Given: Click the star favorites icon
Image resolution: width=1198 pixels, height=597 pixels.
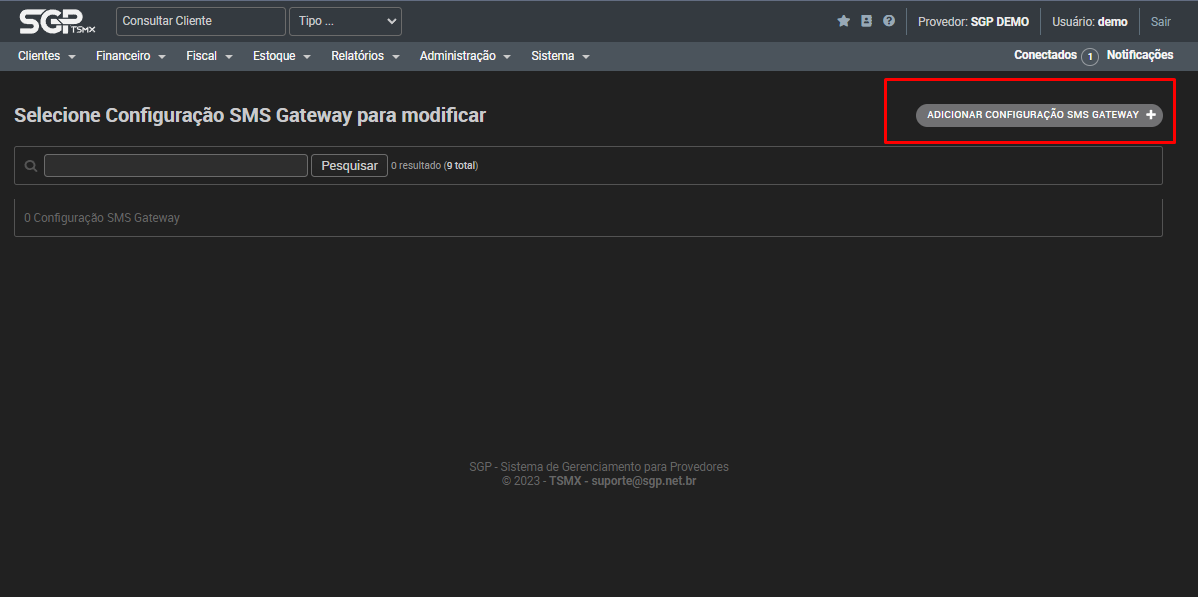Looking at the screenshot, I should point(843,21).
